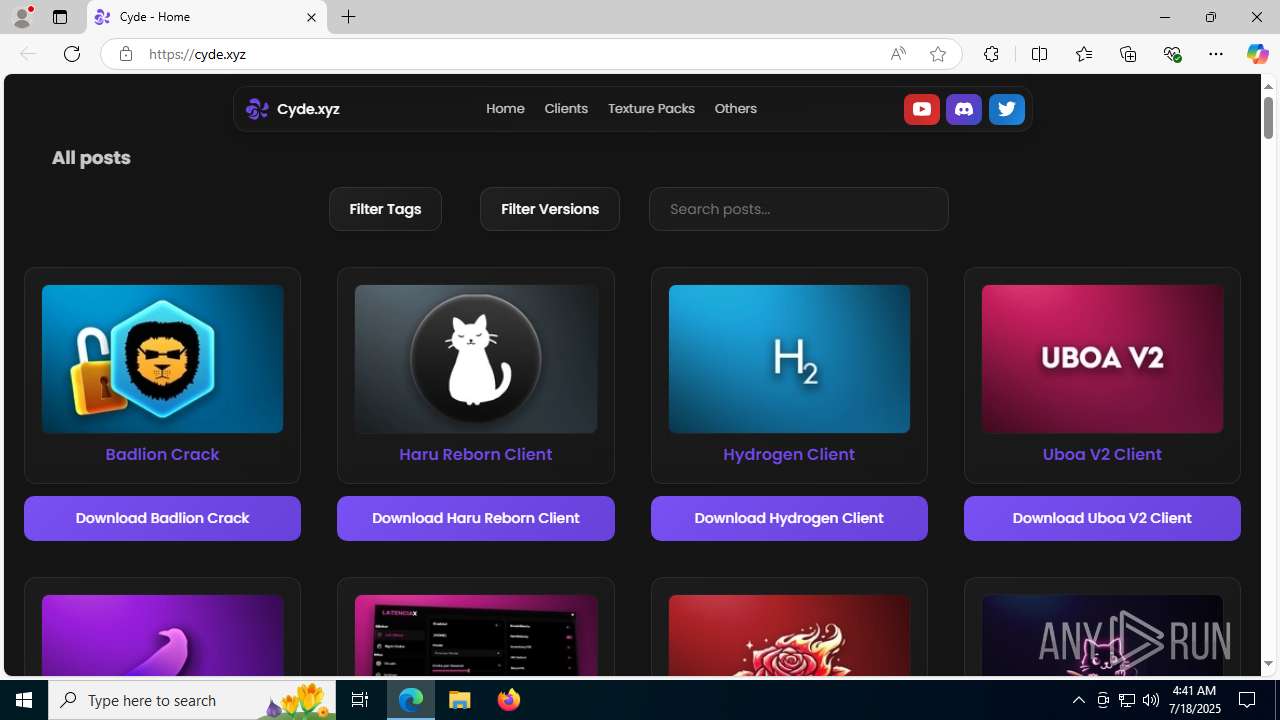
Task: Click Download Badlion Crack button
Action: [162, 518]
